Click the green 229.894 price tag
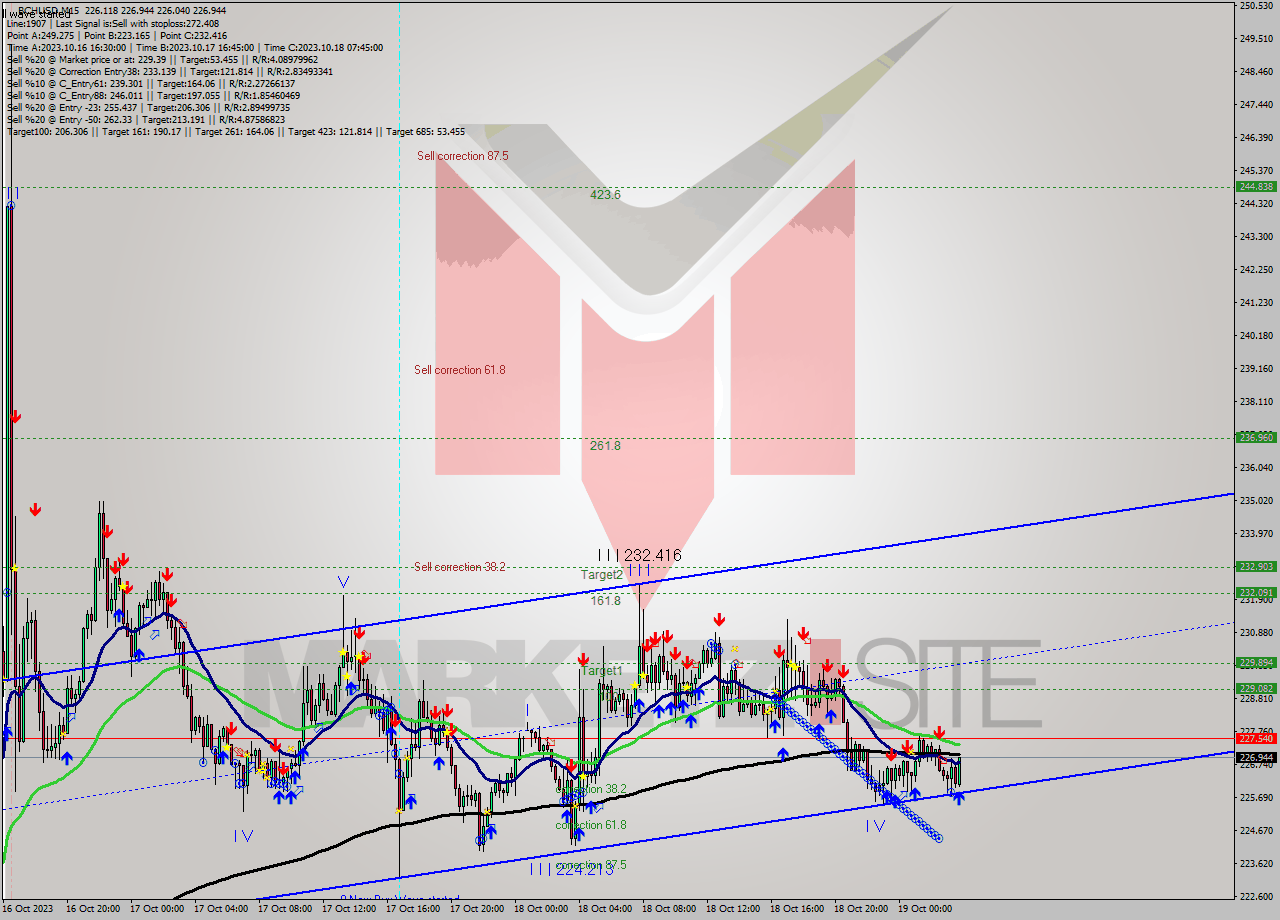Image resolution: width=1280 pixels, height=920 pixels. [x=1255, y=663]
